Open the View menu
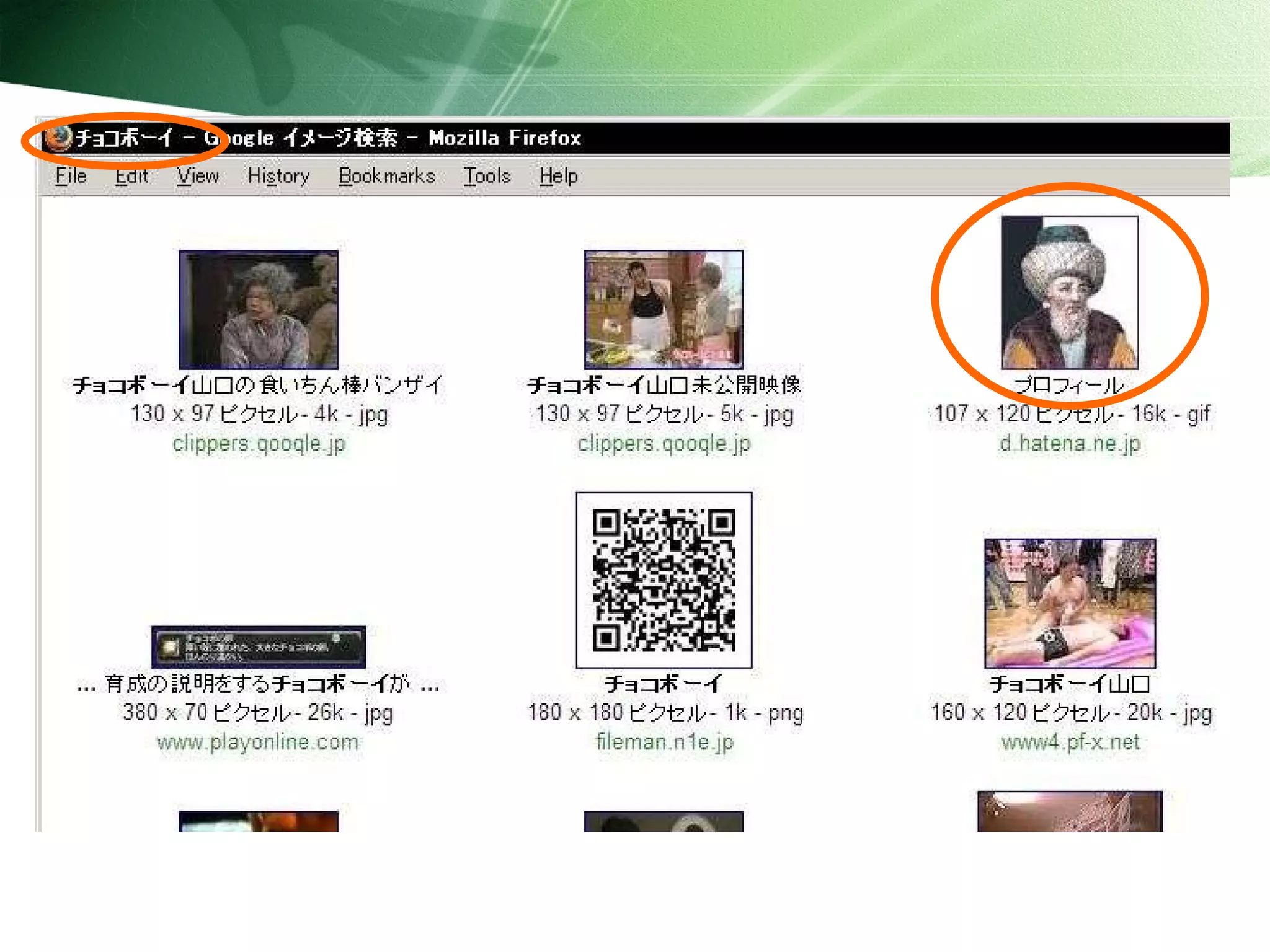This screenshot has width=1270, height=952. pyautogui.click(x=198, y=177)
